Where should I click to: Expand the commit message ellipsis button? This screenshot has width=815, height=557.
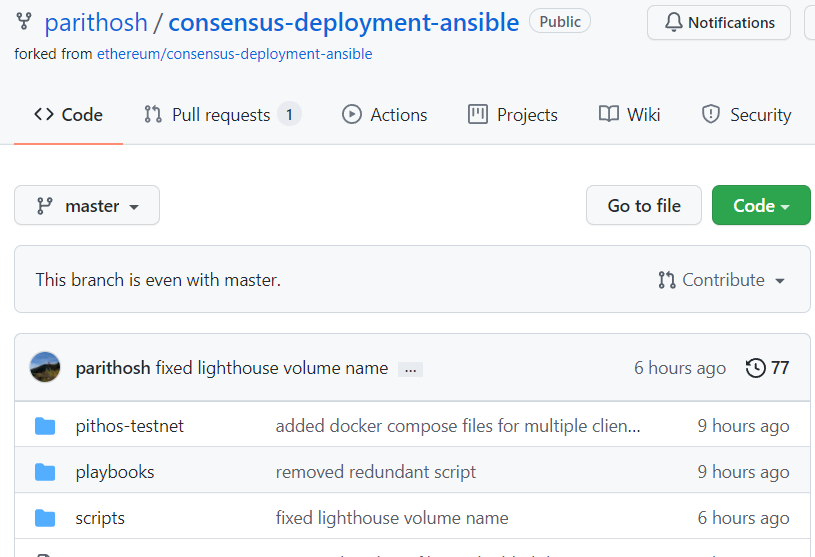[x=410, y=369]
